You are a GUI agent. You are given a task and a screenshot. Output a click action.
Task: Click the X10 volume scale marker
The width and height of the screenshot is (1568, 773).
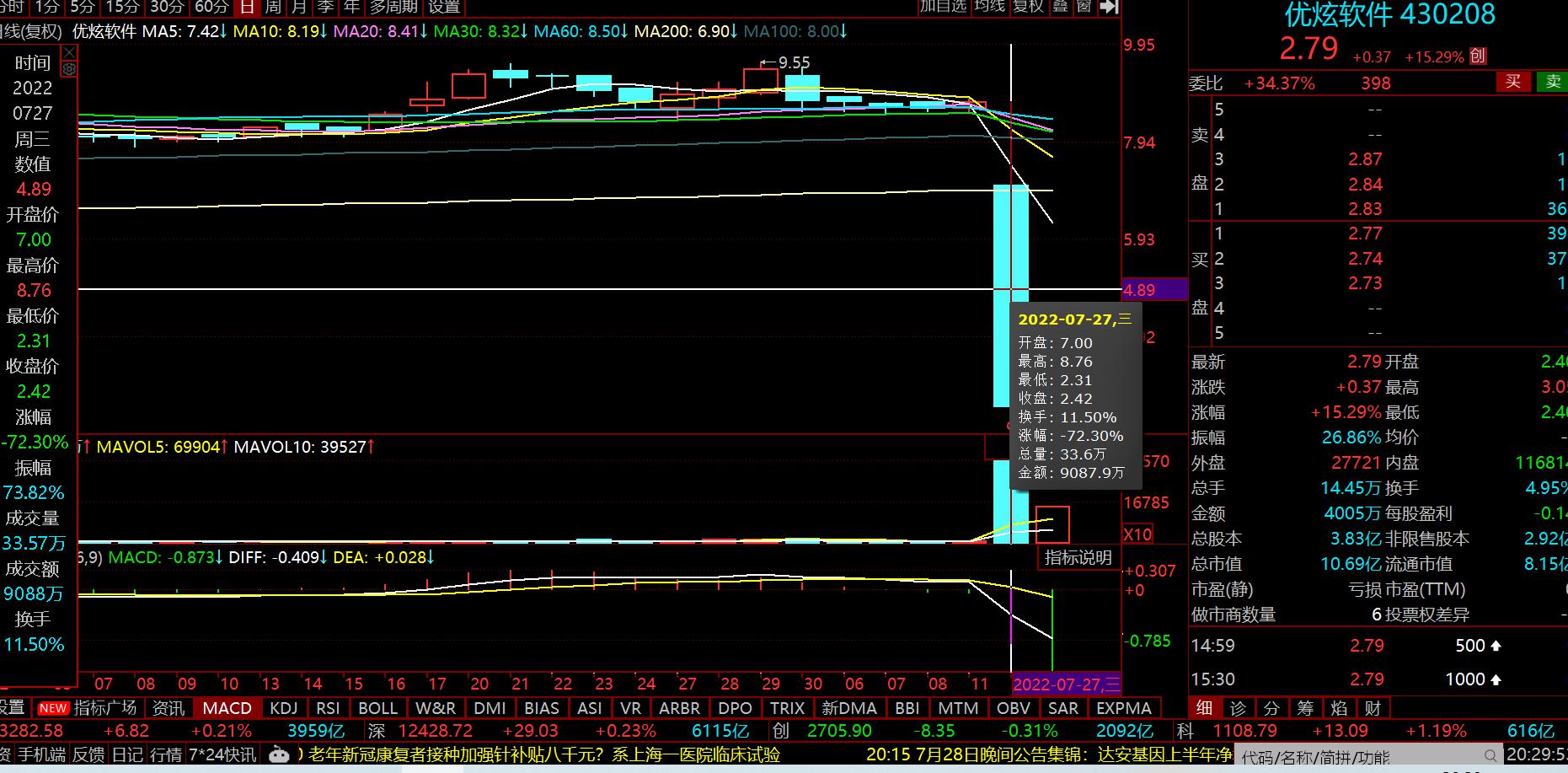[x=1137, y=534]
